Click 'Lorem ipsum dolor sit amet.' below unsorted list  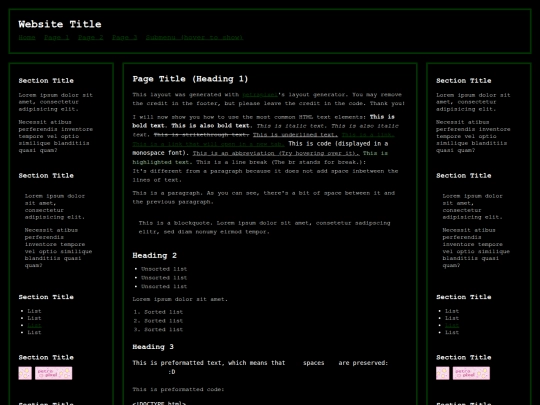(180, 299)
